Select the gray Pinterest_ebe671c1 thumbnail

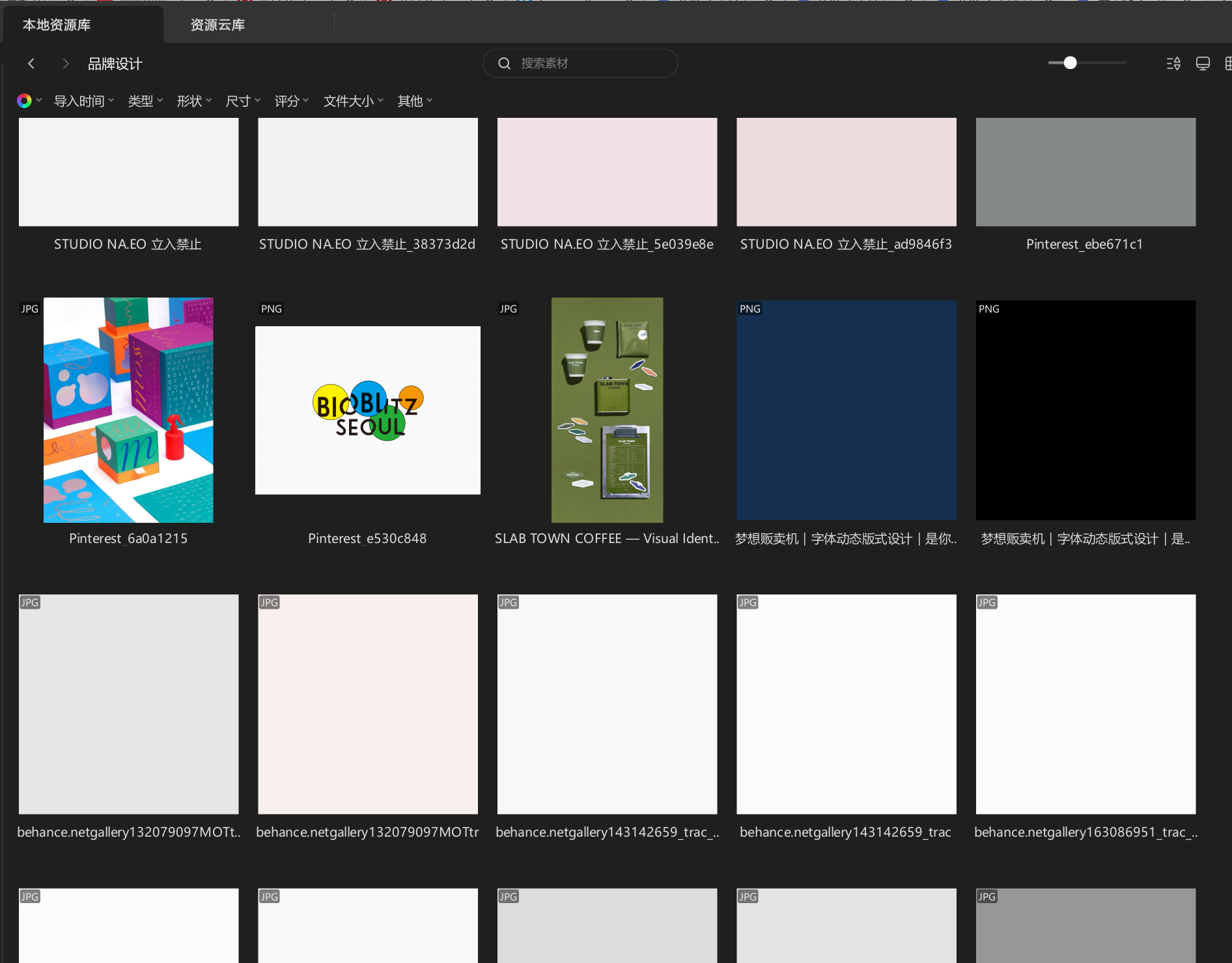[1085, 172]
